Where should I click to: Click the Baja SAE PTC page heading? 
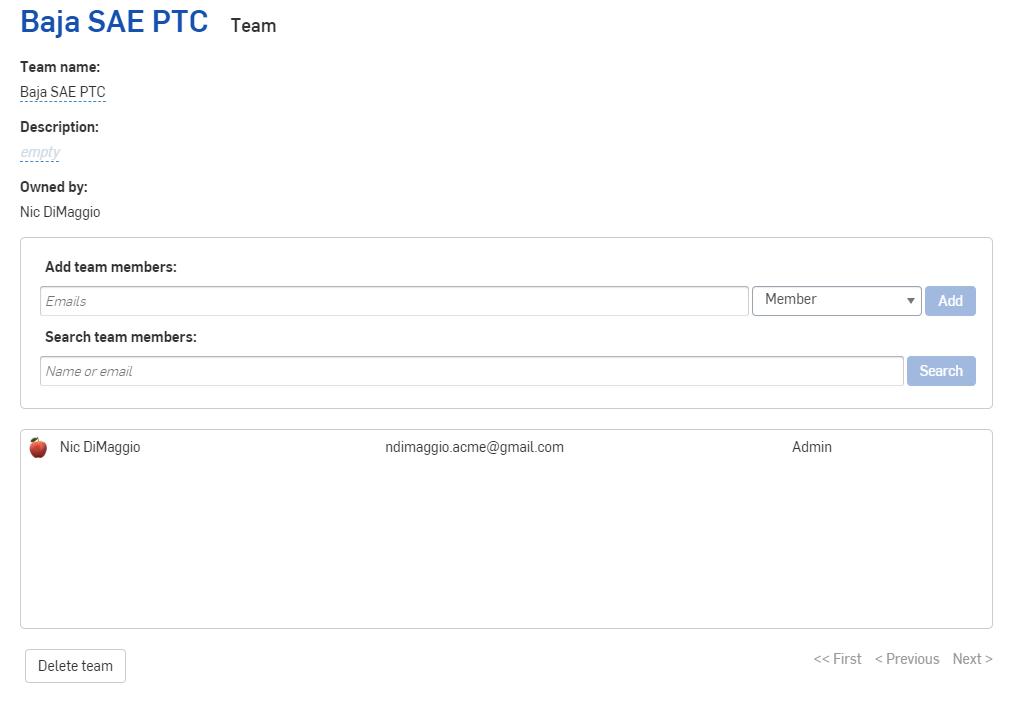click(114, 22)
